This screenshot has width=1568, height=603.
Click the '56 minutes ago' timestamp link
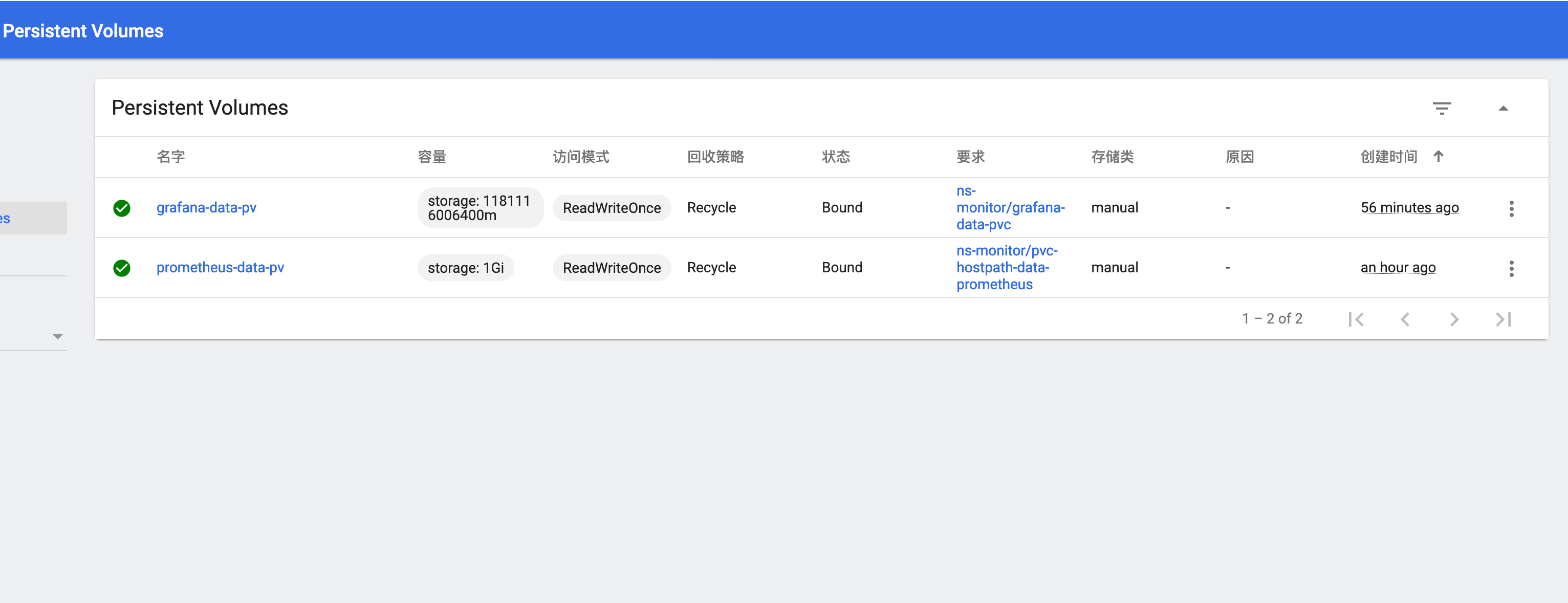pos(1409,208)
